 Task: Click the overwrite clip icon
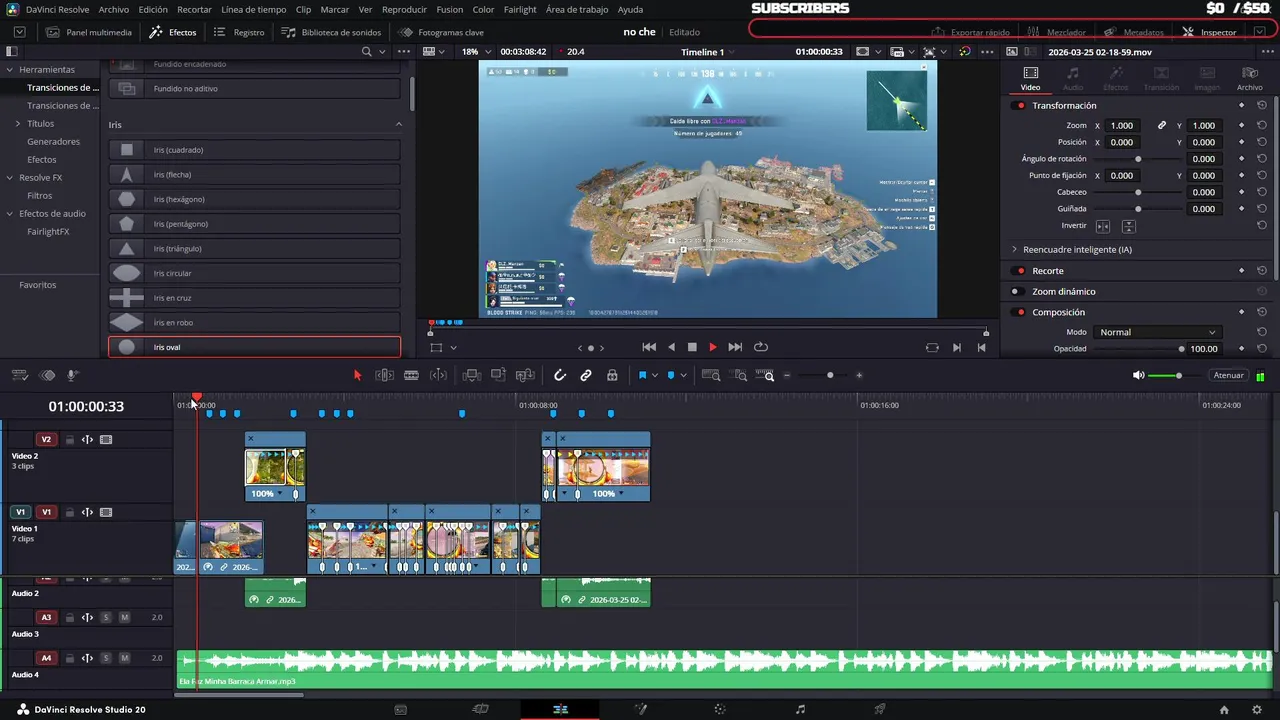(x=498, y=375)
